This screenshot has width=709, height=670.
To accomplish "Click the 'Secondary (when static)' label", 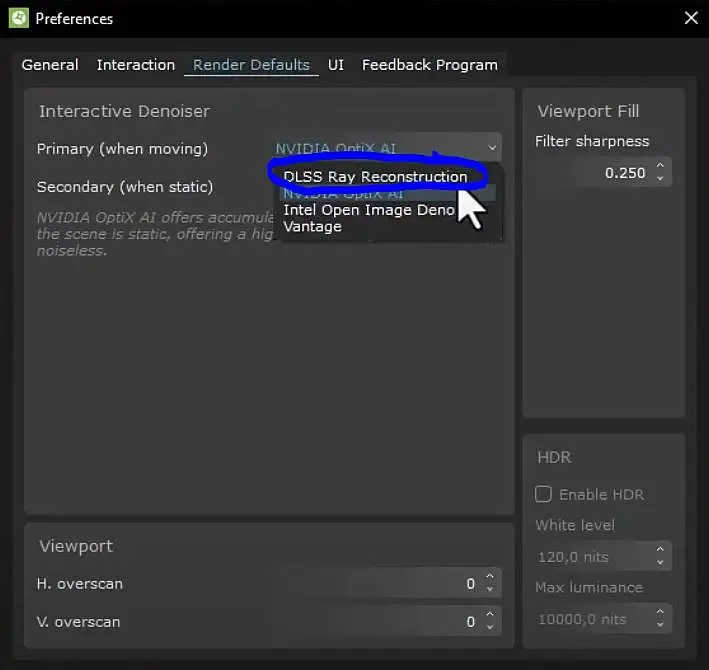I will pos(125,187).
